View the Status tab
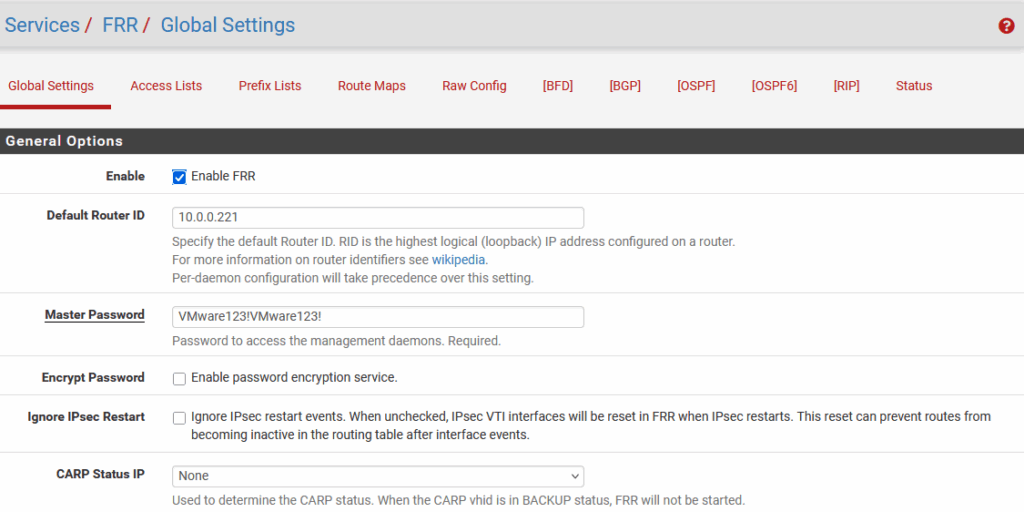The image size is (1024, 512). (914, 86)
